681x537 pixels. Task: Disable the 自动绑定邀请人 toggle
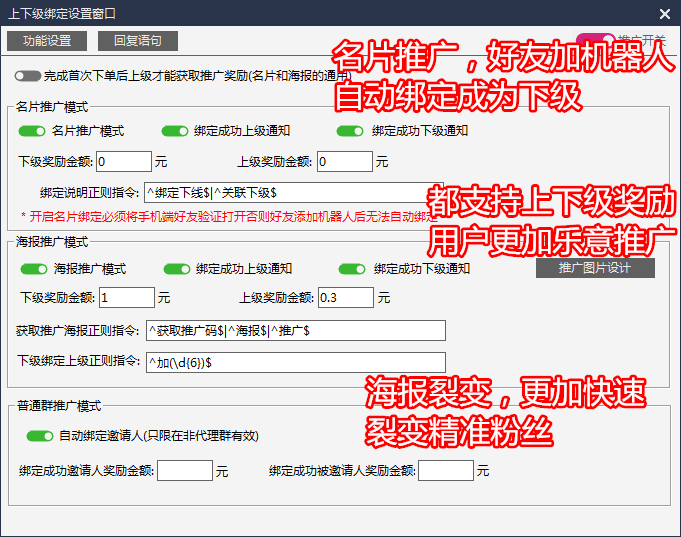point(40,436)
